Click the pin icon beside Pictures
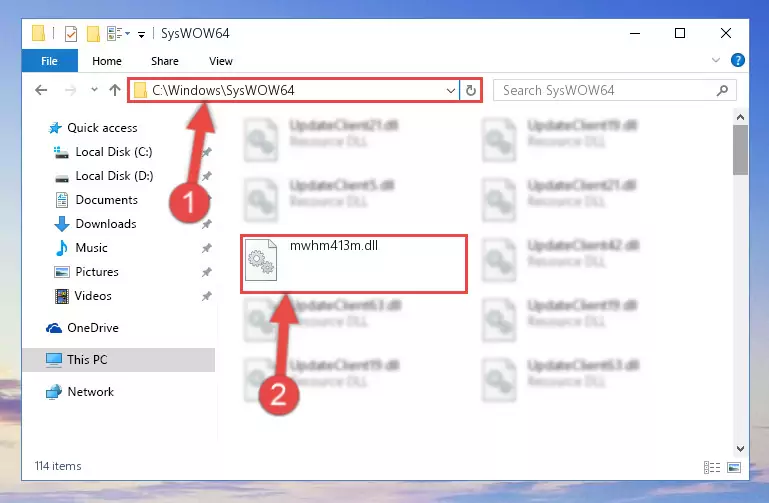The height and width of the screenshot is (503, 769). (x=206, y=272)
